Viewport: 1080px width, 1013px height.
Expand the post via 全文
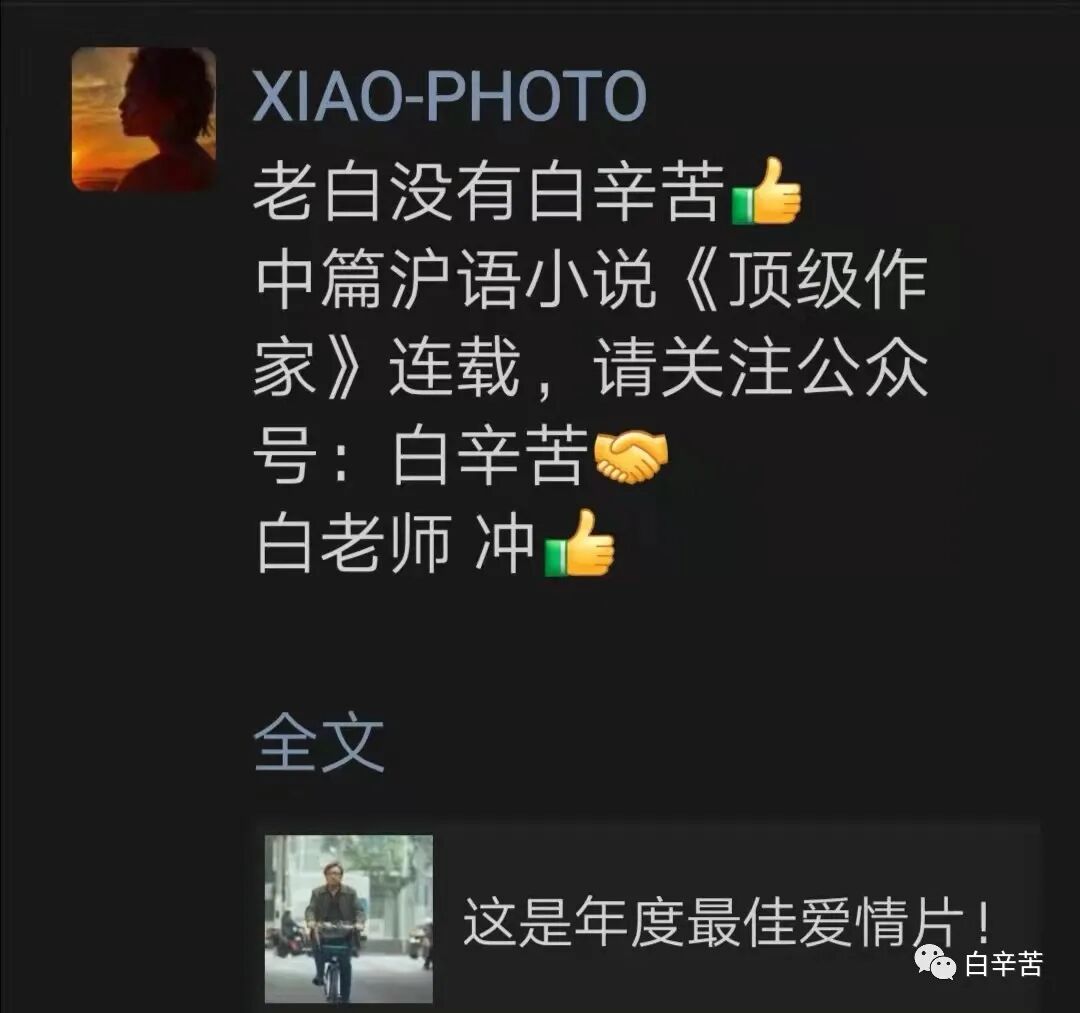(318, 744)
